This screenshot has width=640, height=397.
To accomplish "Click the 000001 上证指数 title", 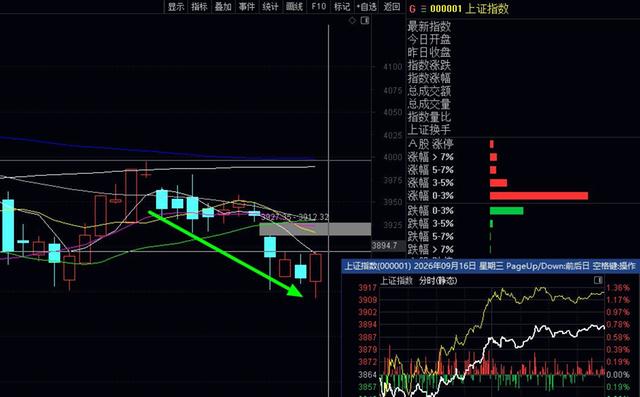I will [469, 9].
